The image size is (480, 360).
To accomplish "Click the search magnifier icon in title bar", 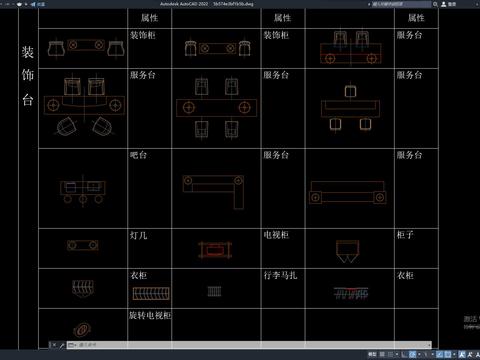I will click(435, 4).
